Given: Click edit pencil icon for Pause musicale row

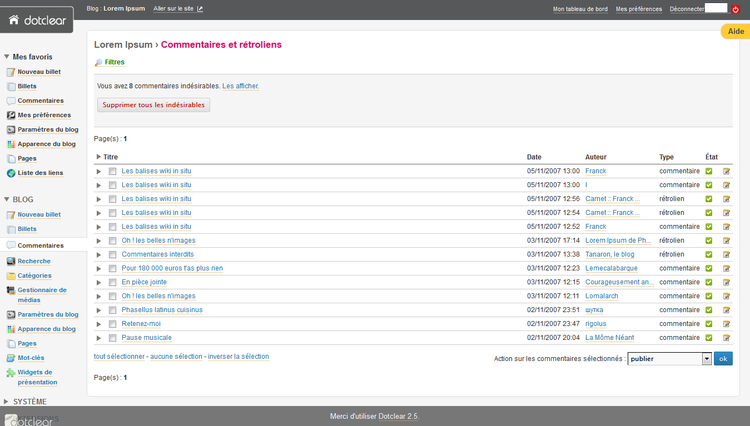Looking at the screenshot, I should (x=727, y=338).
